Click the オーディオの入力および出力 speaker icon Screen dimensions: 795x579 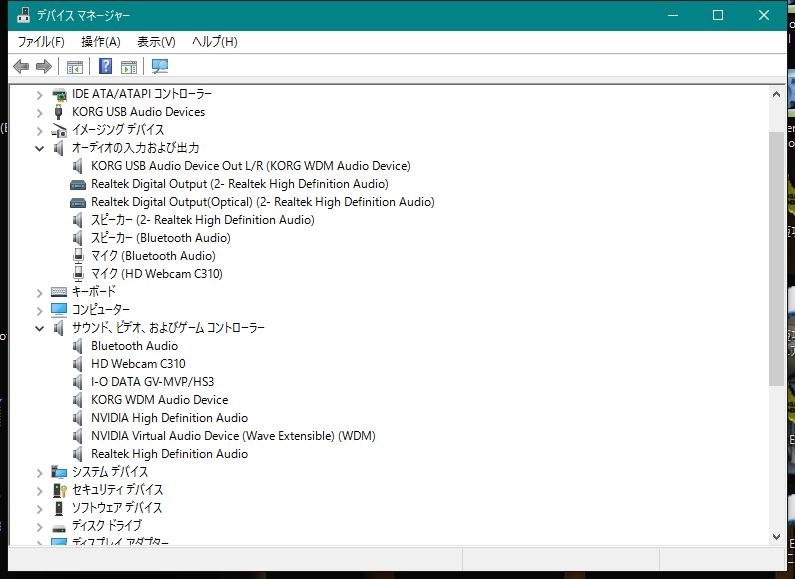59,148
